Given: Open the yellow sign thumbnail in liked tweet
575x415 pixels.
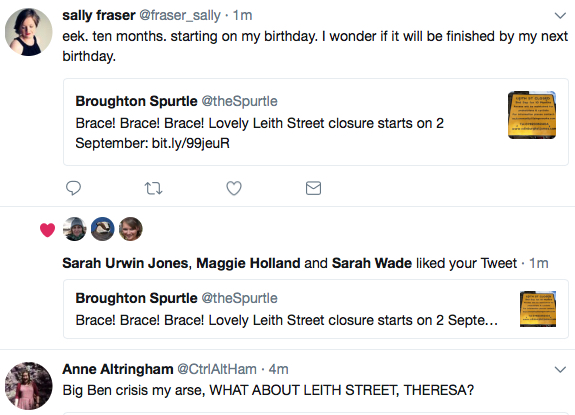Looking at the screenshot, I should pos(538,309).
